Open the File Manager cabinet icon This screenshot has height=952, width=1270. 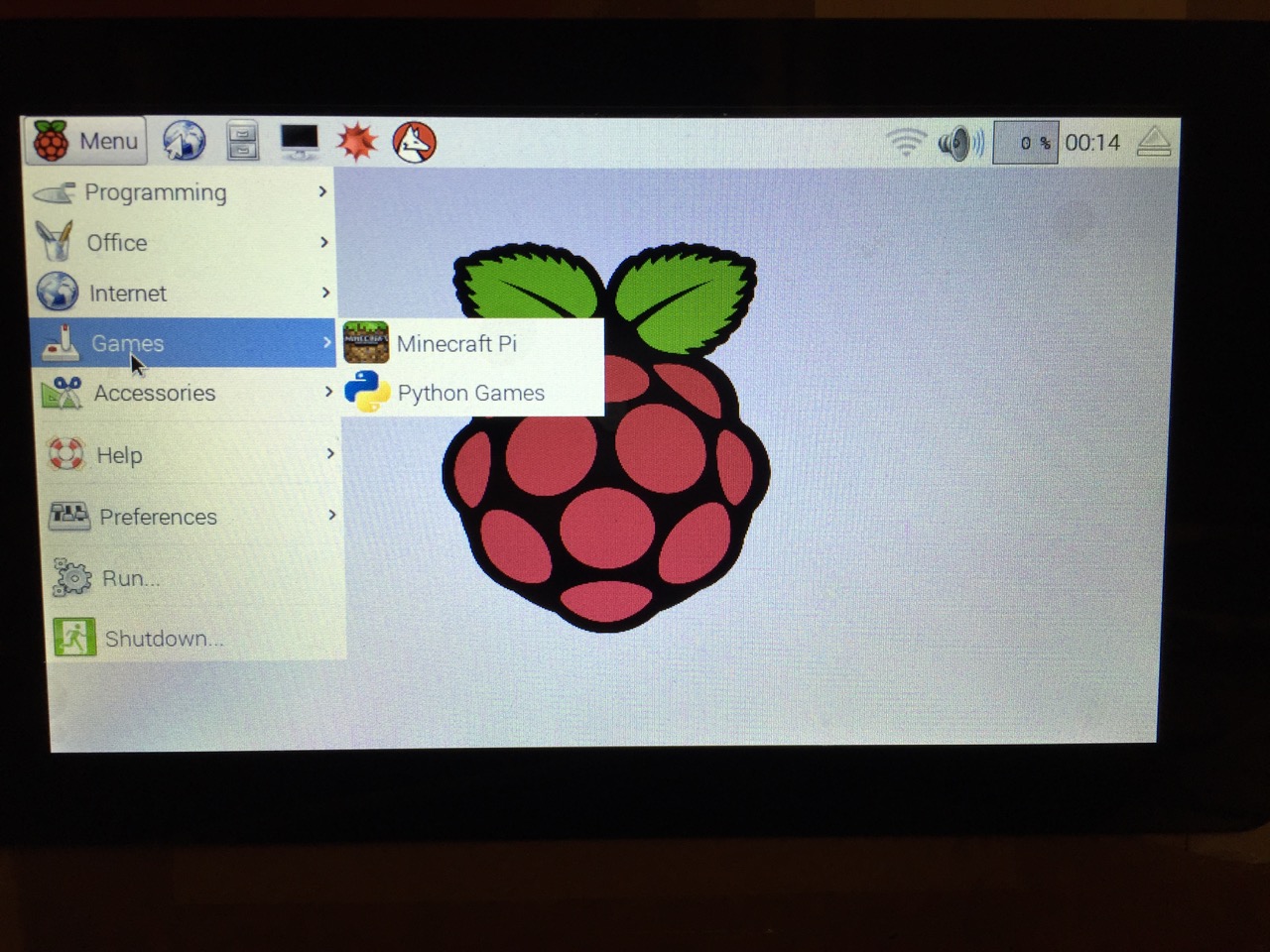click(x=242, y=141)
